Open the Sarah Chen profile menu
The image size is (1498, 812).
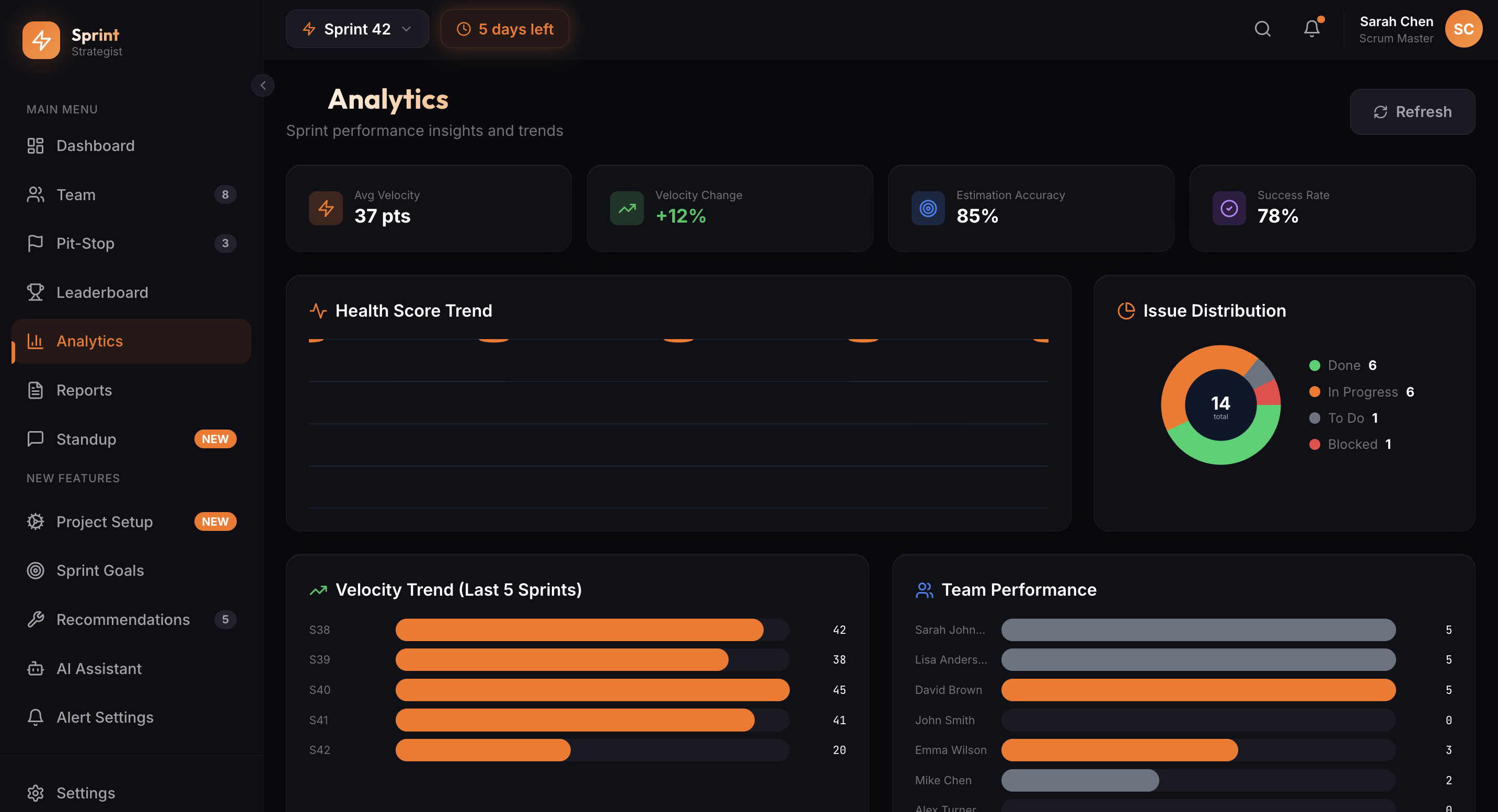click(x=1396, y=29)
